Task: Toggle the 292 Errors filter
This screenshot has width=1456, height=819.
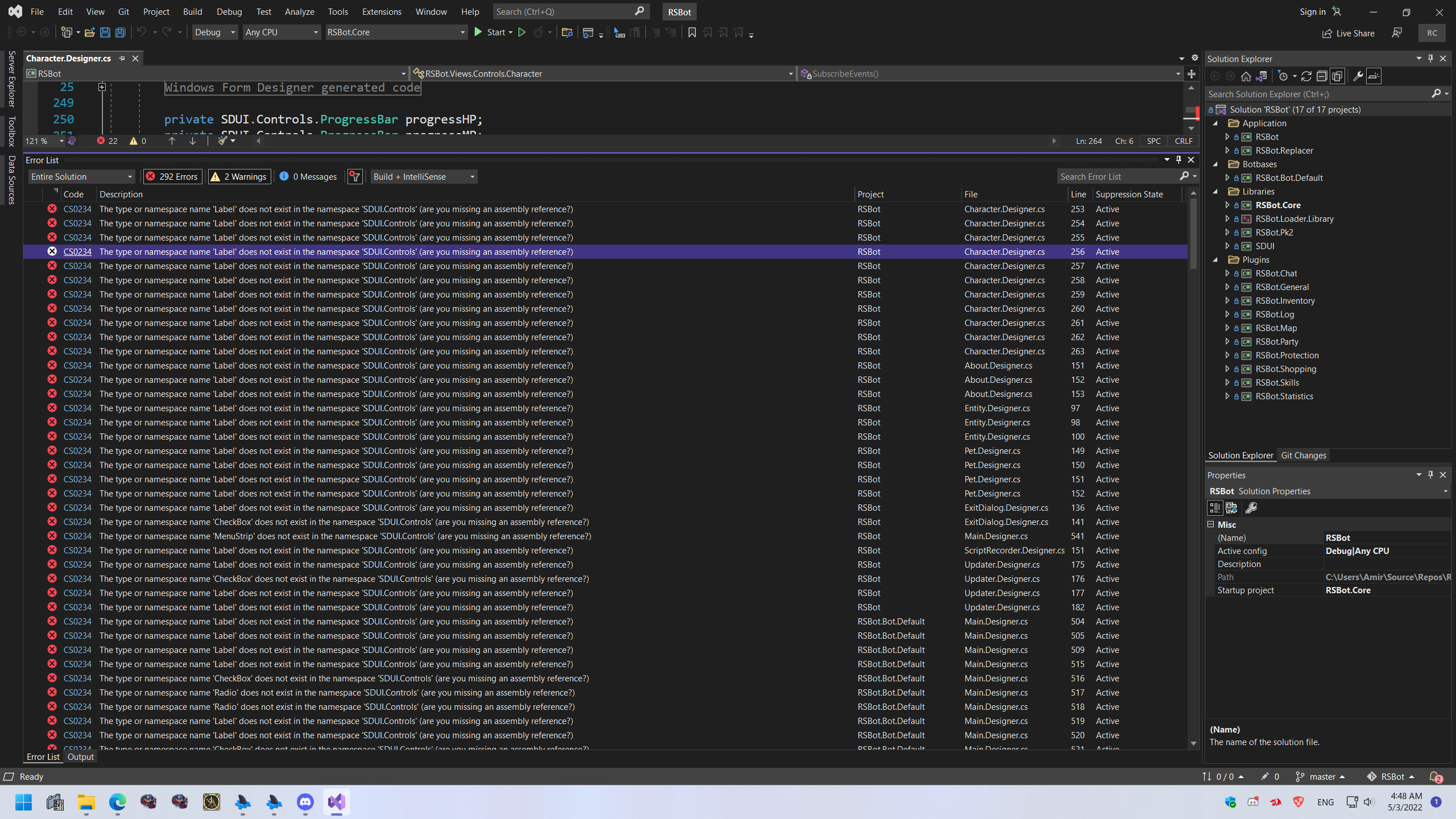Action: tap(172, 176)
